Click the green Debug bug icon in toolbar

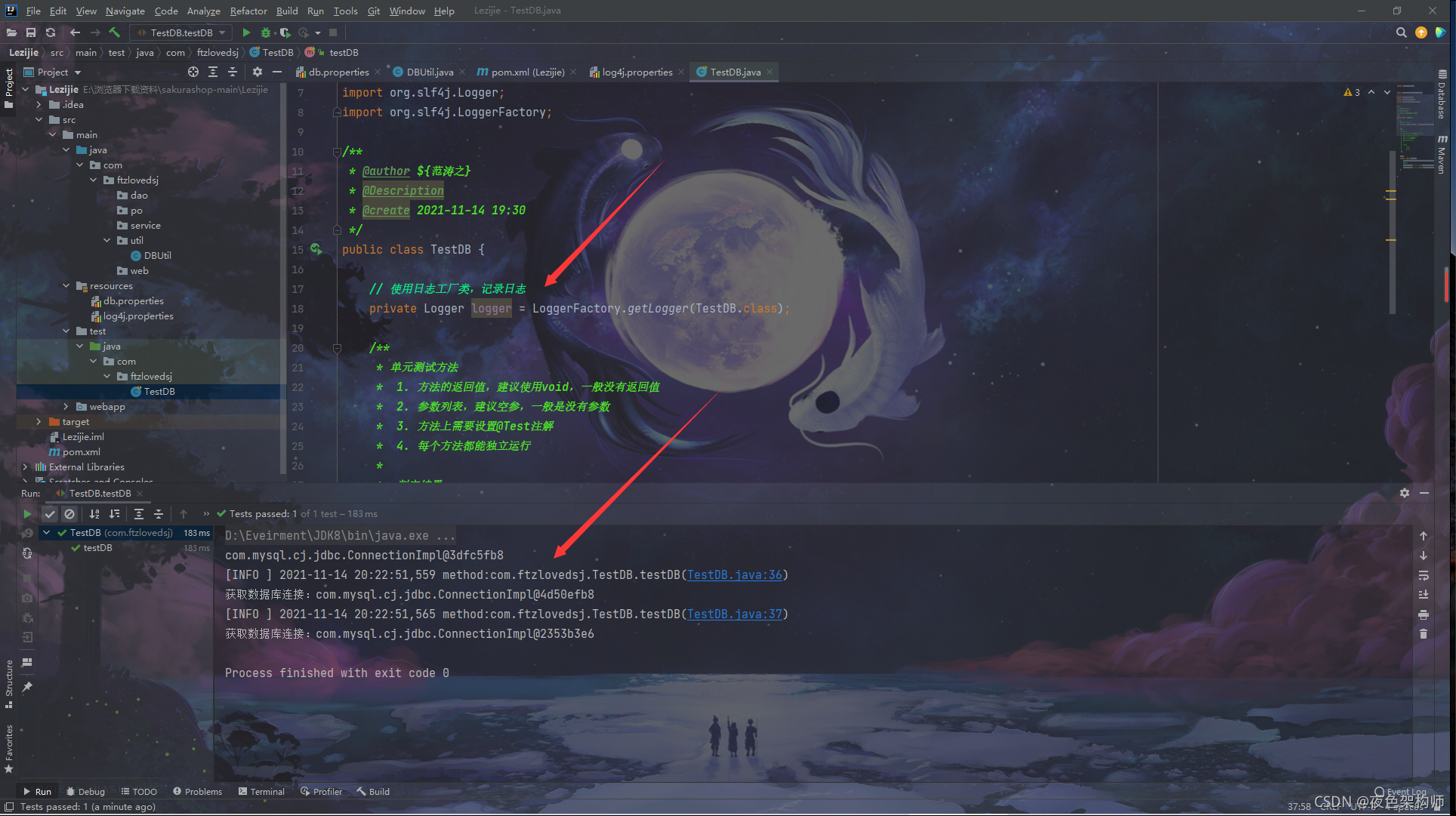pos(265,32)
